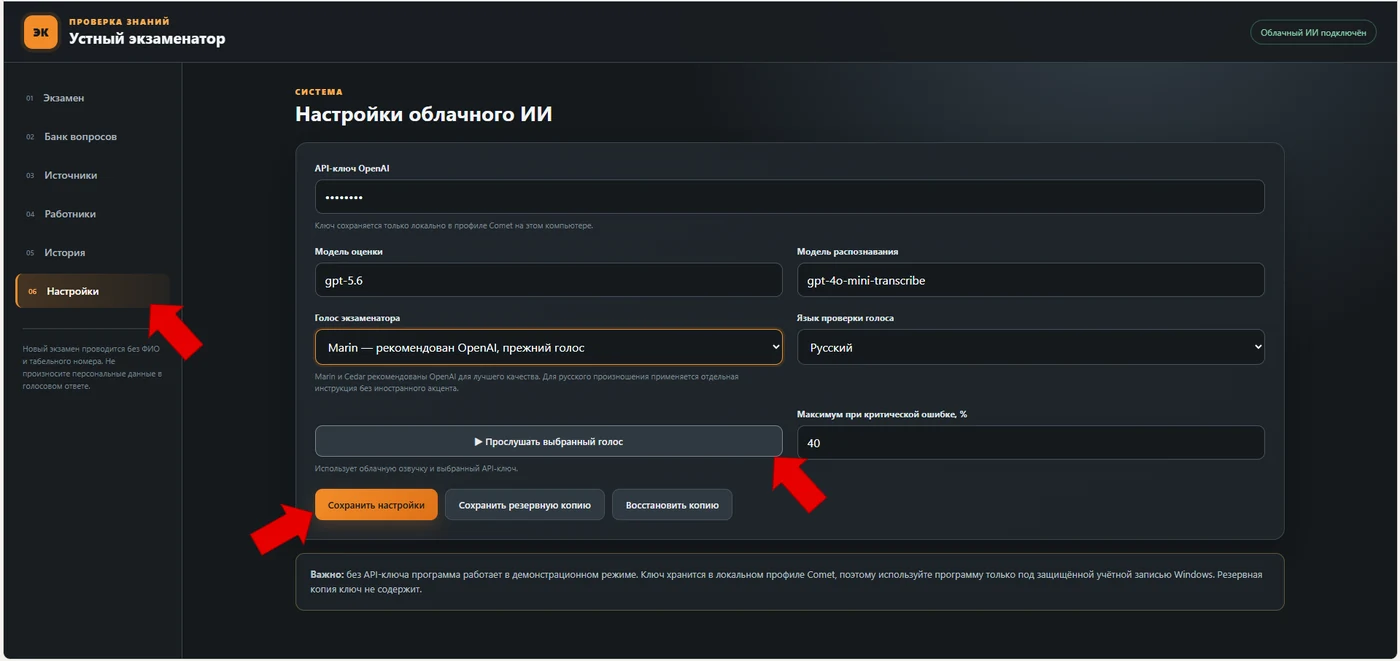Play the selected voice with Прослушать выбранный голос

tap(548, 441)
